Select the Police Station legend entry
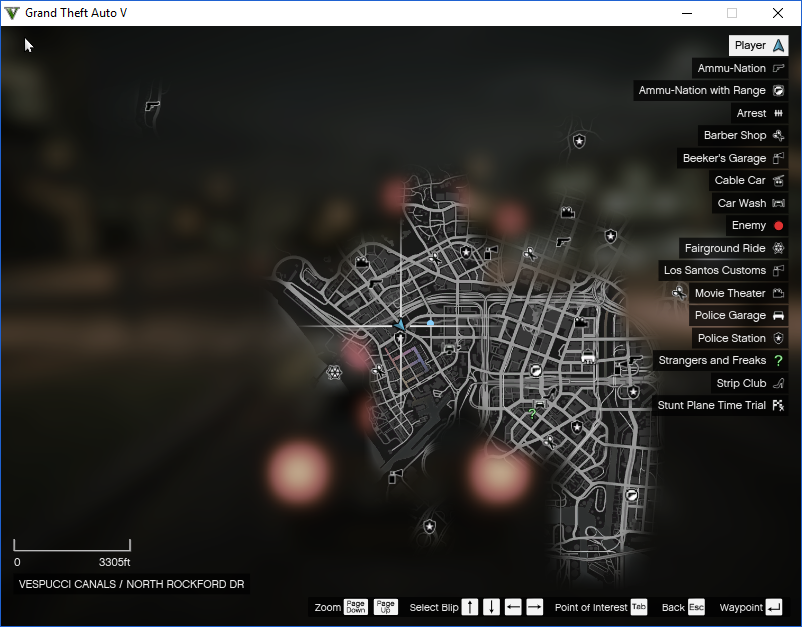 [740, 338]
